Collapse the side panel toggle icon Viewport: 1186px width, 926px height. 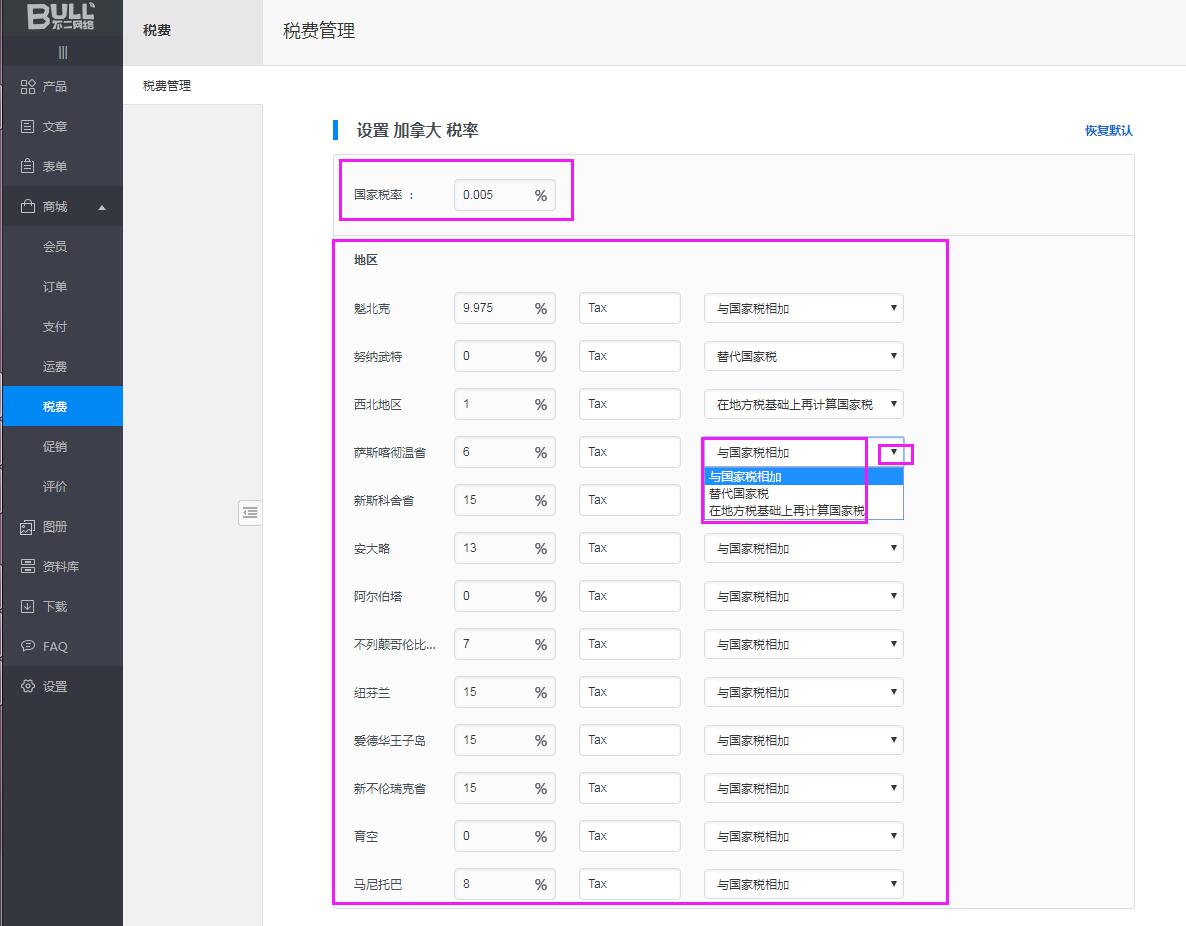coord(250,513)
